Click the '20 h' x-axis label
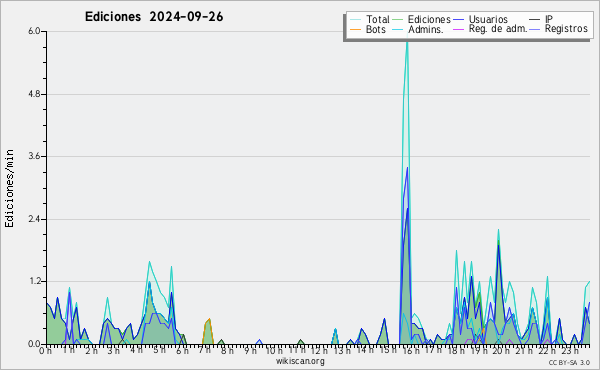This screenshot has width=600, height=370. [501, 350]
